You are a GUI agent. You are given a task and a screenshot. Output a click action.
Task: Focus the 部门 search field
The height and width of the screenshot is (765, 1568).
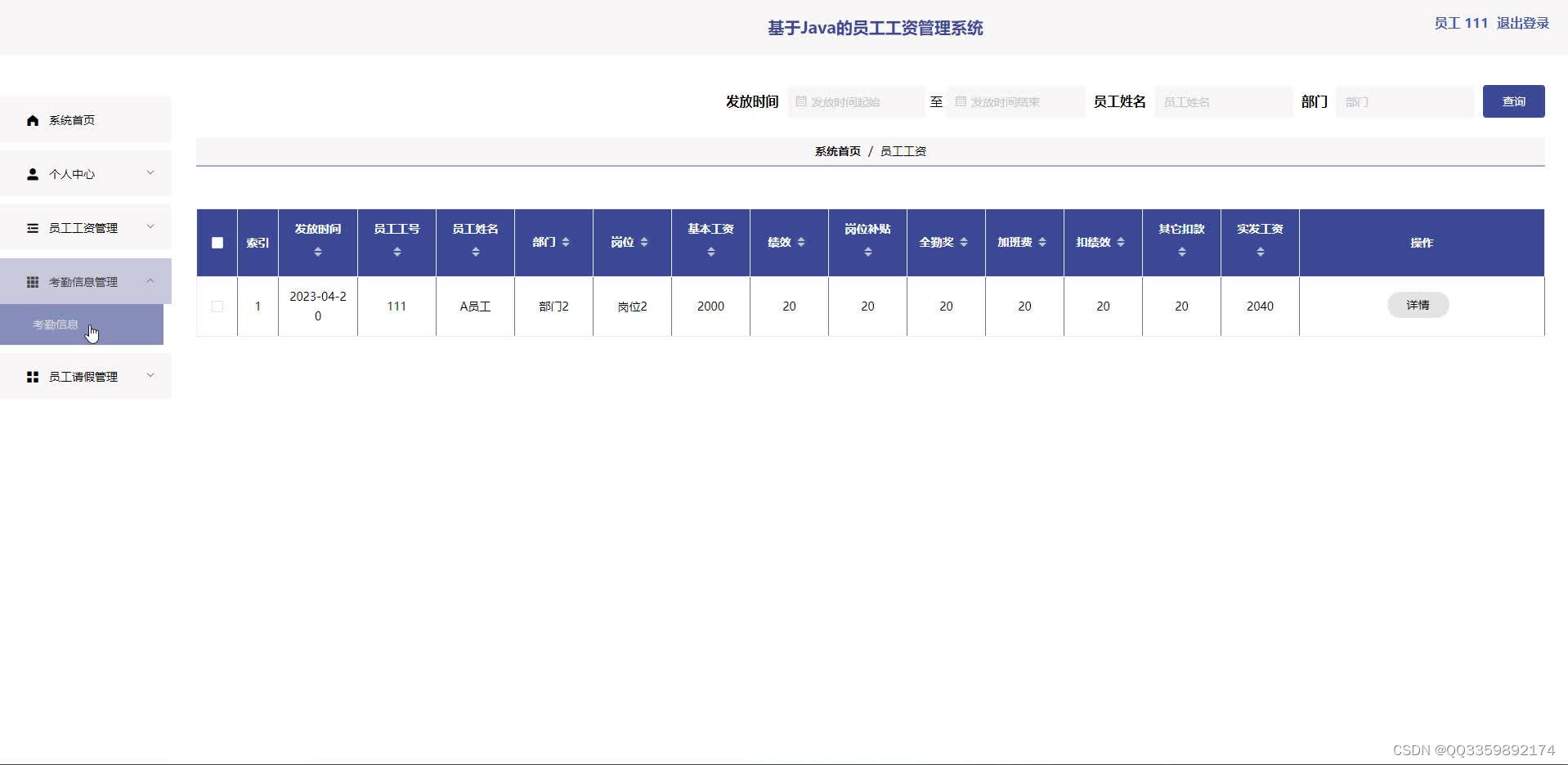1404,101
